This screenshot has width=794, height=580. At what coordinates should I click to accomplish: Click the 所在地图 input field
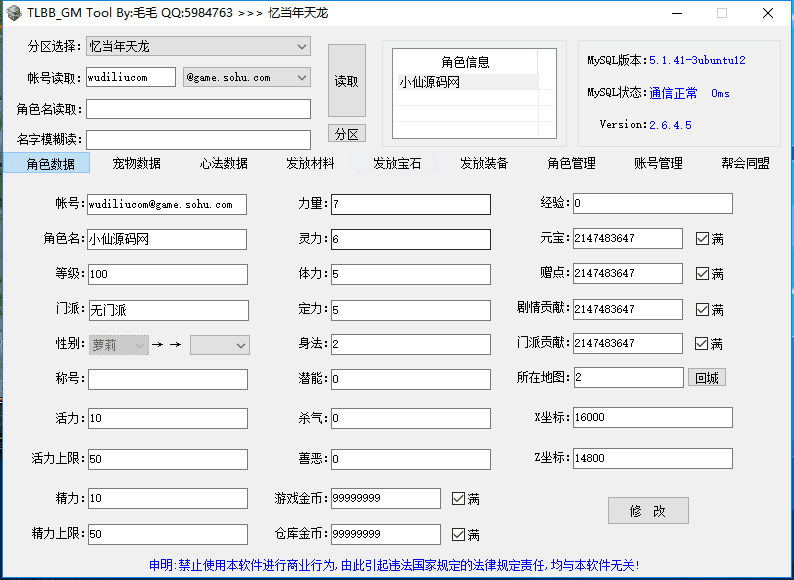pyautogui.click(x=629, y=377)
